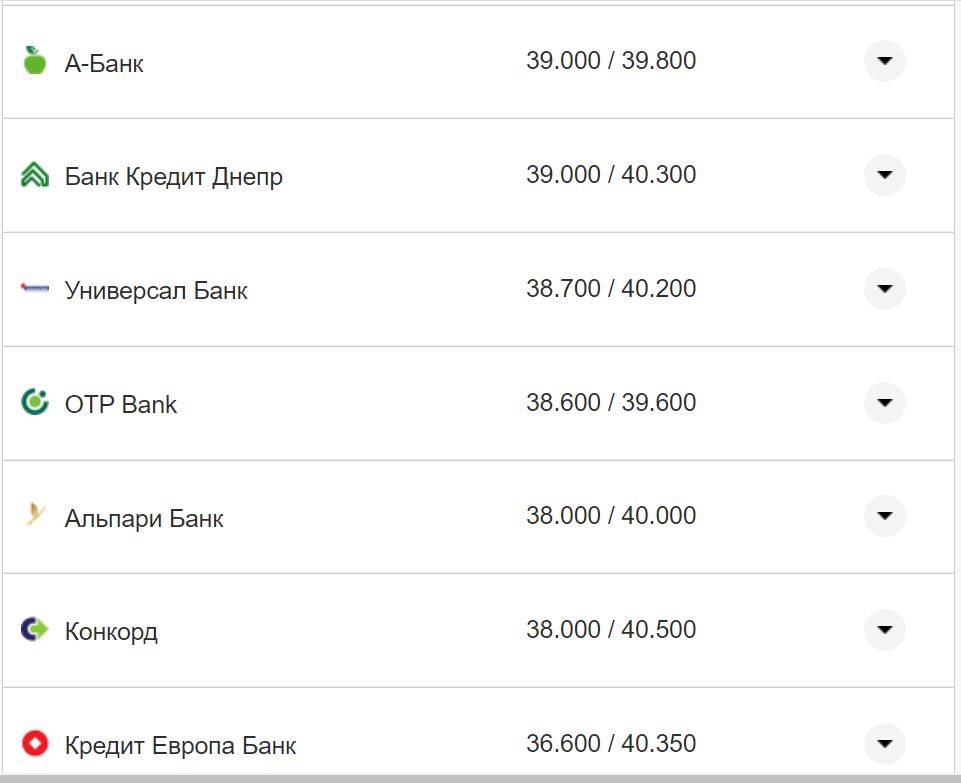The width and height of the screenshot is (961, 783).
Task: Expand Универсал Банк exchange details
Action: [x=884, y=289]
